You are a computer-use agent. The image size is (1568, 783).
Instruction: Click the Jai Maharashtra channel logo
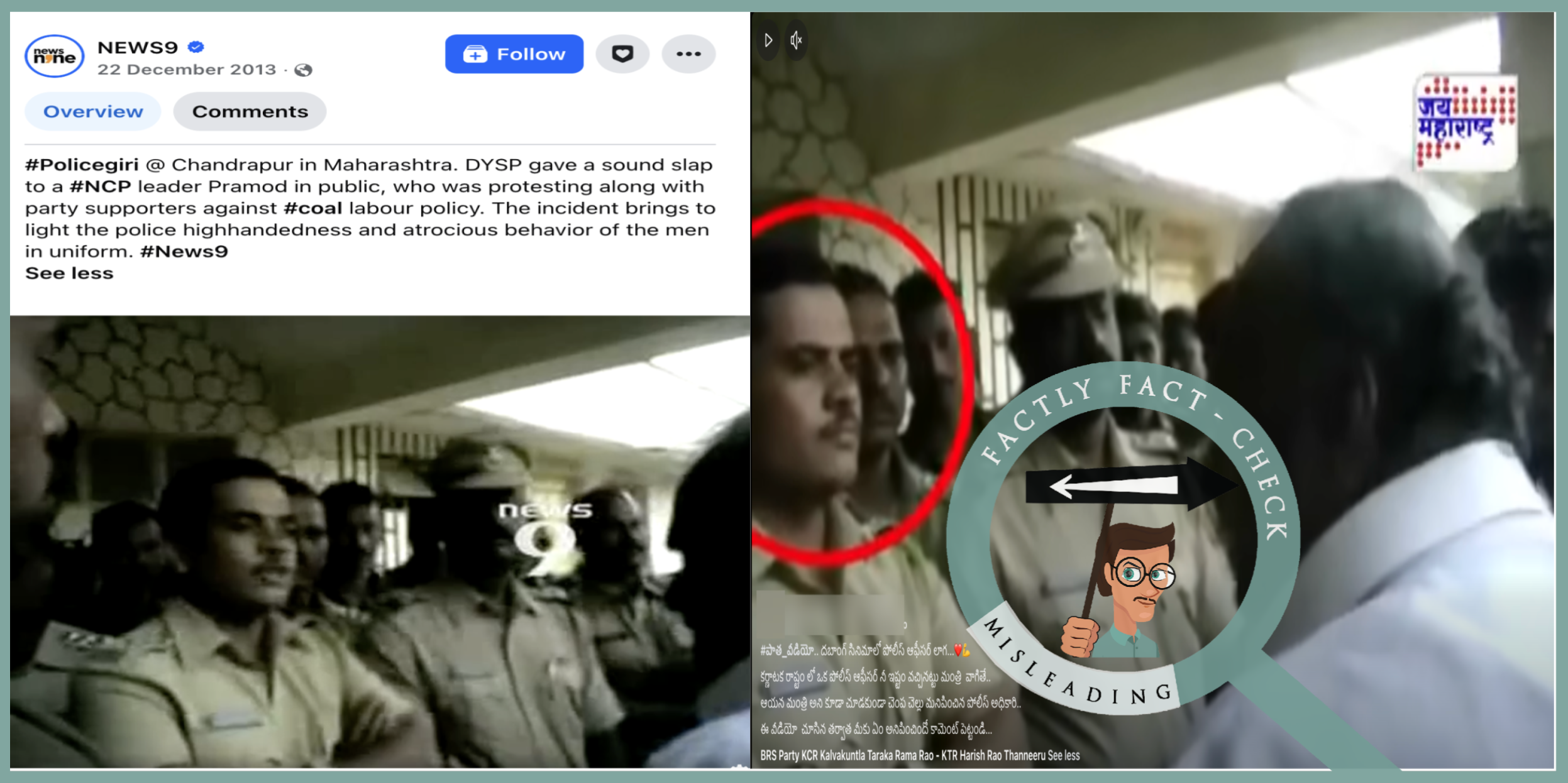[1465, 123]
